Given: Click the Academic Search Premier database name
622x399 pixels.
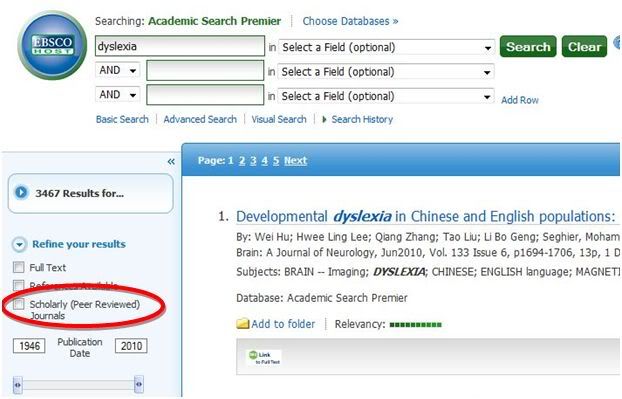Looking at the screenshot, I should [215, 21].
